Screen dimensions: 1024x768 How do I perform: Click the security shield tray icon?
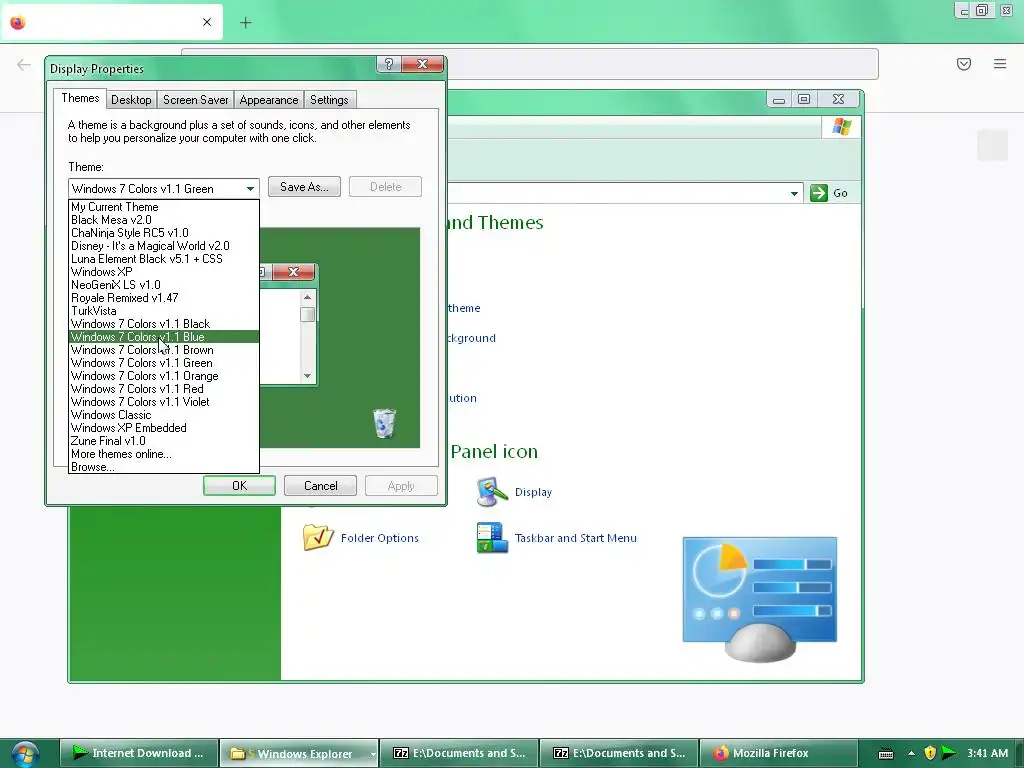point(930,753)
